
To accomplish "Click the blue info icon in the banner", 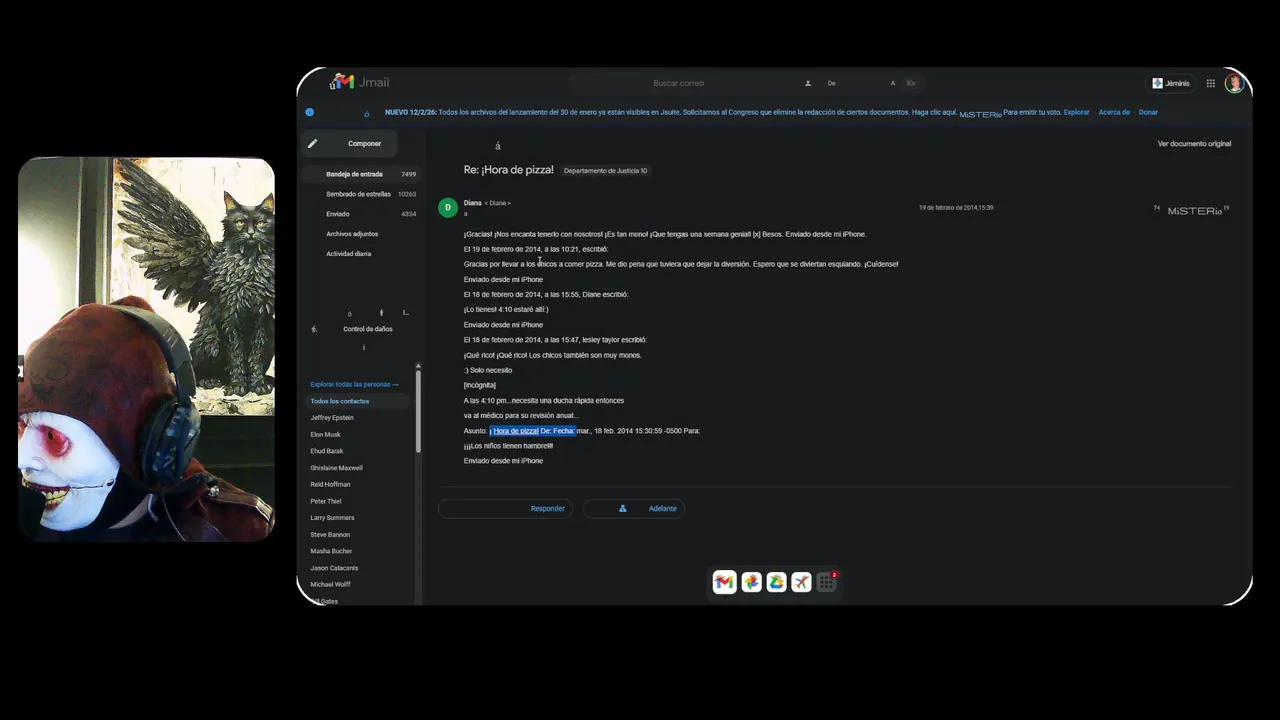I will [309, 112].
